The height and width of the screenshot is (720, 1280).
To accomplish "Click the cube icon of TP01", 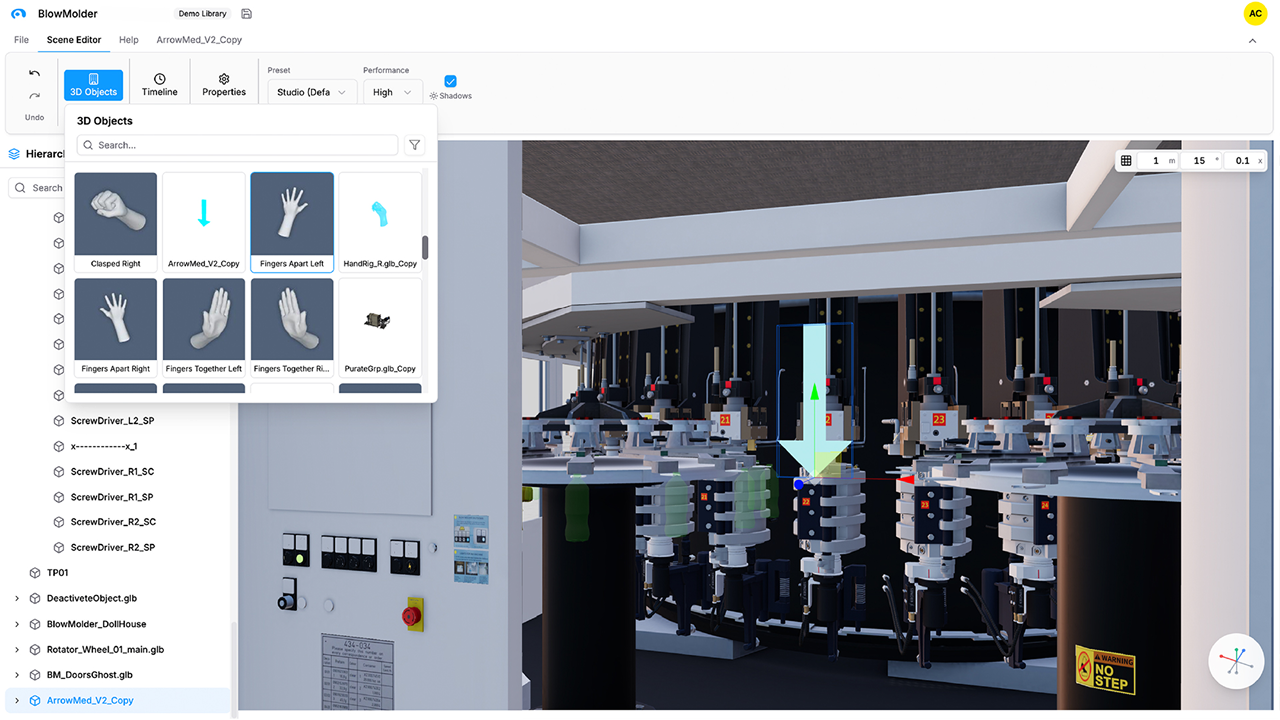I will 35,573.
